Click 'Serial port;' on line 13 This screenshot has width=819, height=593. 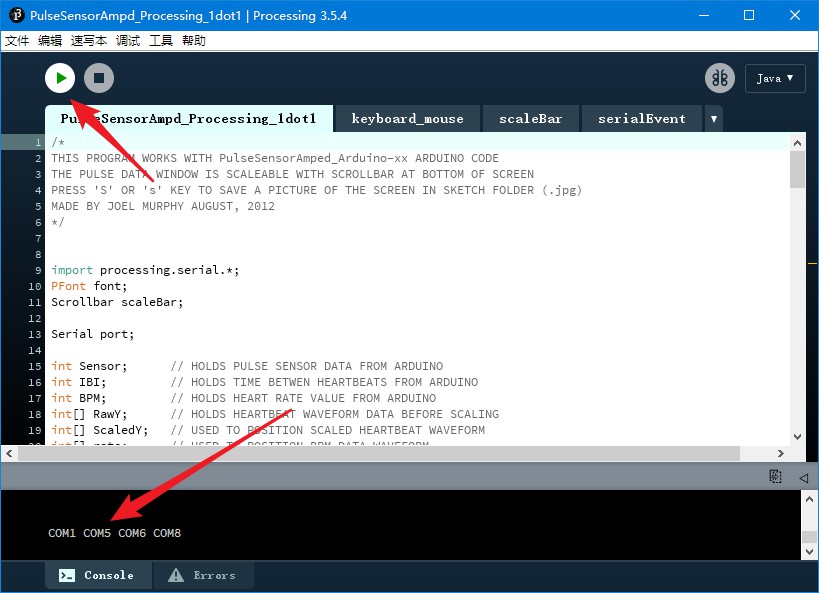click(x=93, y=334)
